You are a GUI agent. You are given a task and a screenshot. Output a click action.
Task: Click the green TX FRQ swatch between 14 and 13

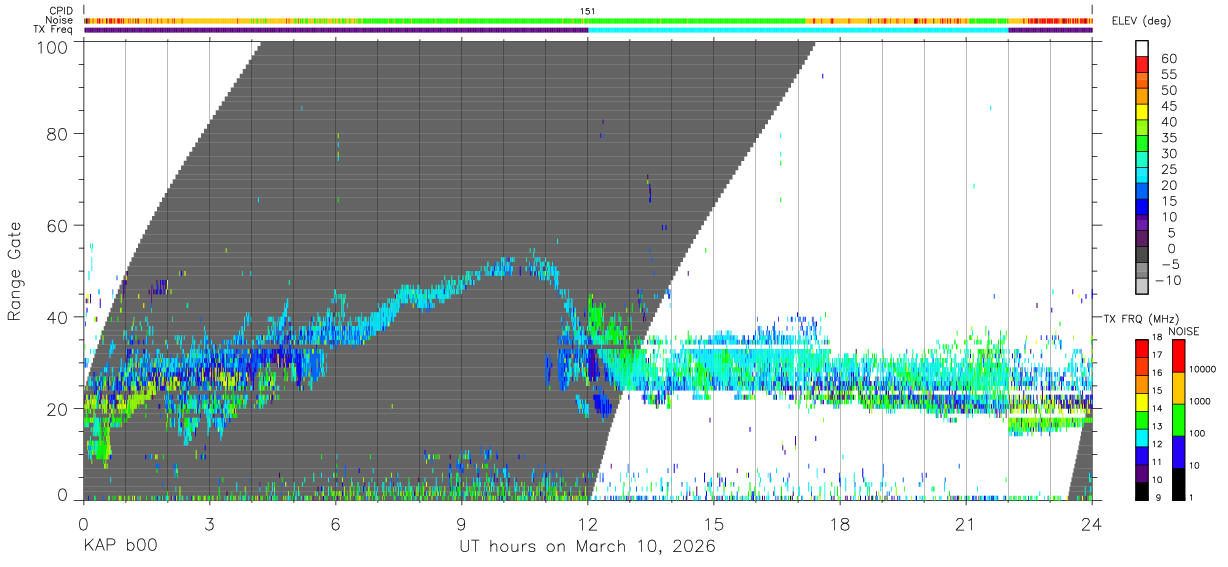pos(1142,420)
